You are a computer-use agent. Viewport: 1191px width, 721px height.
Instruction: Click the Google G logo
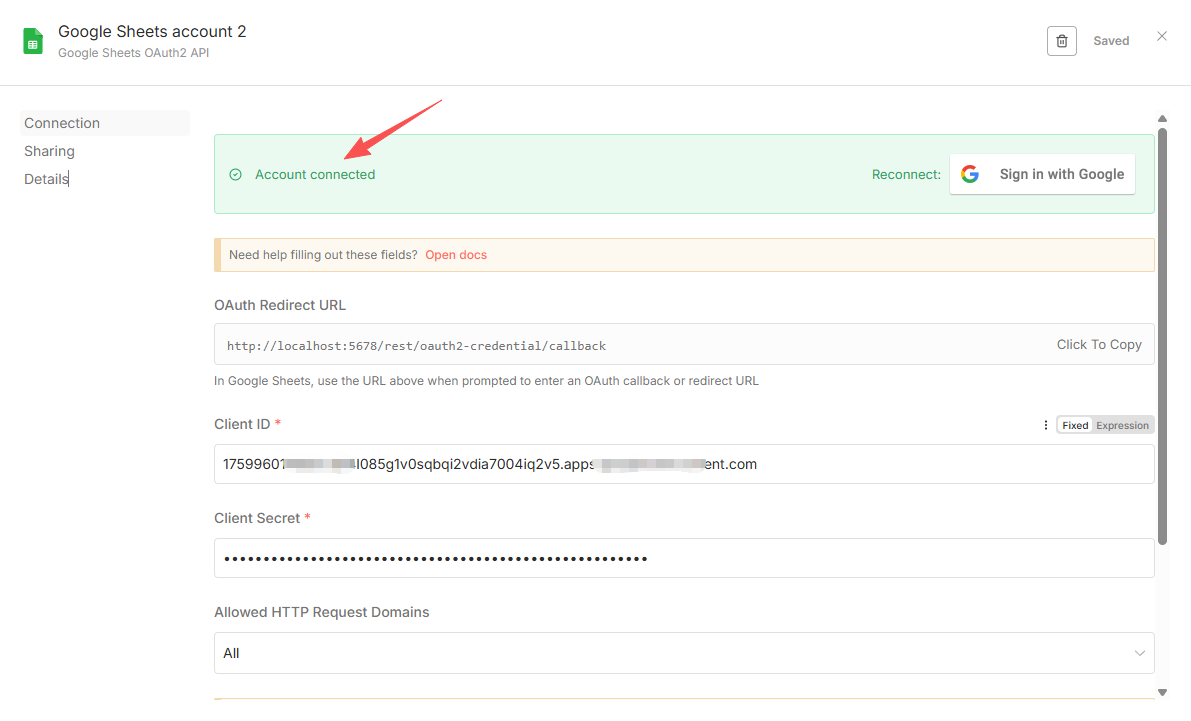pyautogui.click(x=969, y=174)
